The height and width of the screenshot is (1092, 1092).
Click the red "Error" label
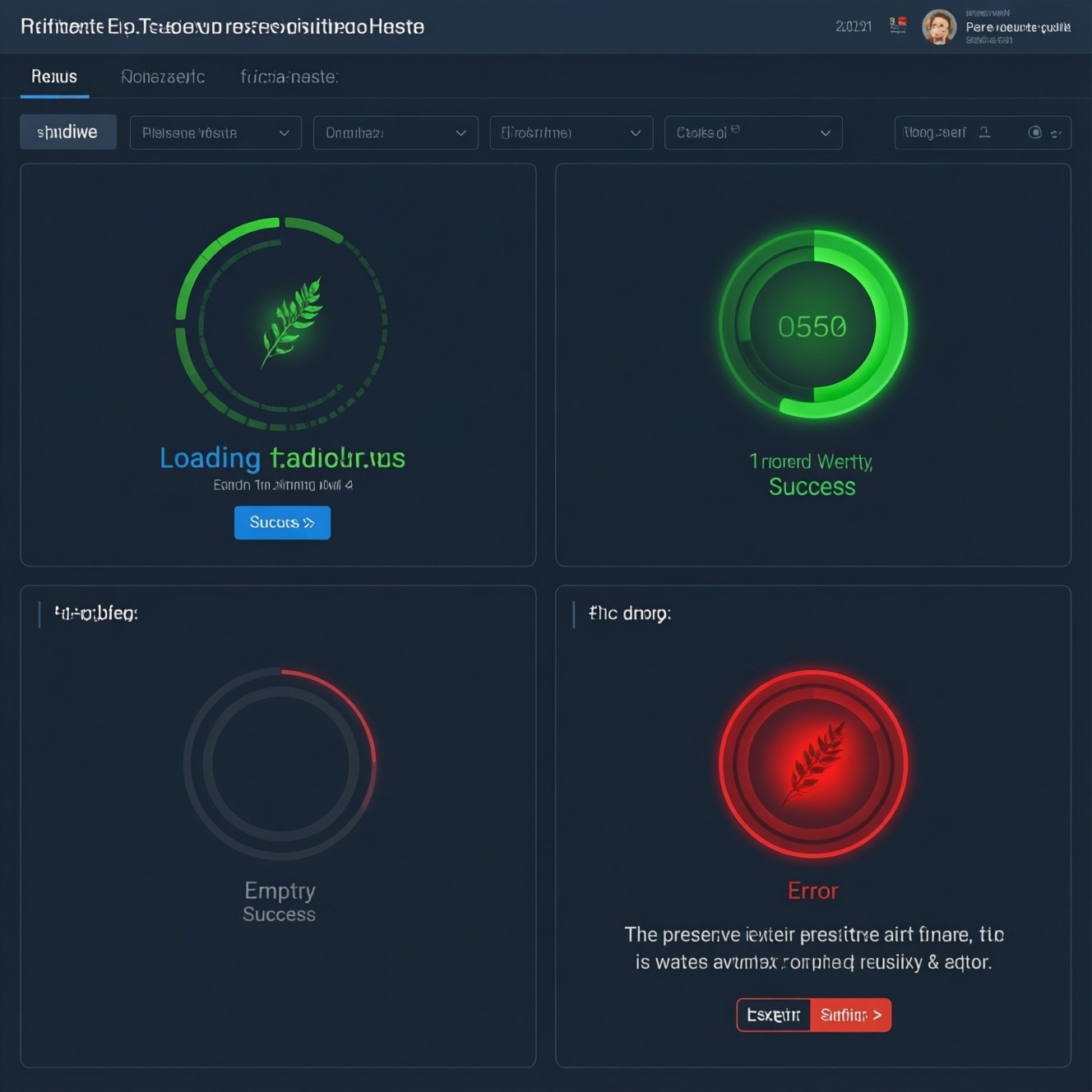pos(813,891)
